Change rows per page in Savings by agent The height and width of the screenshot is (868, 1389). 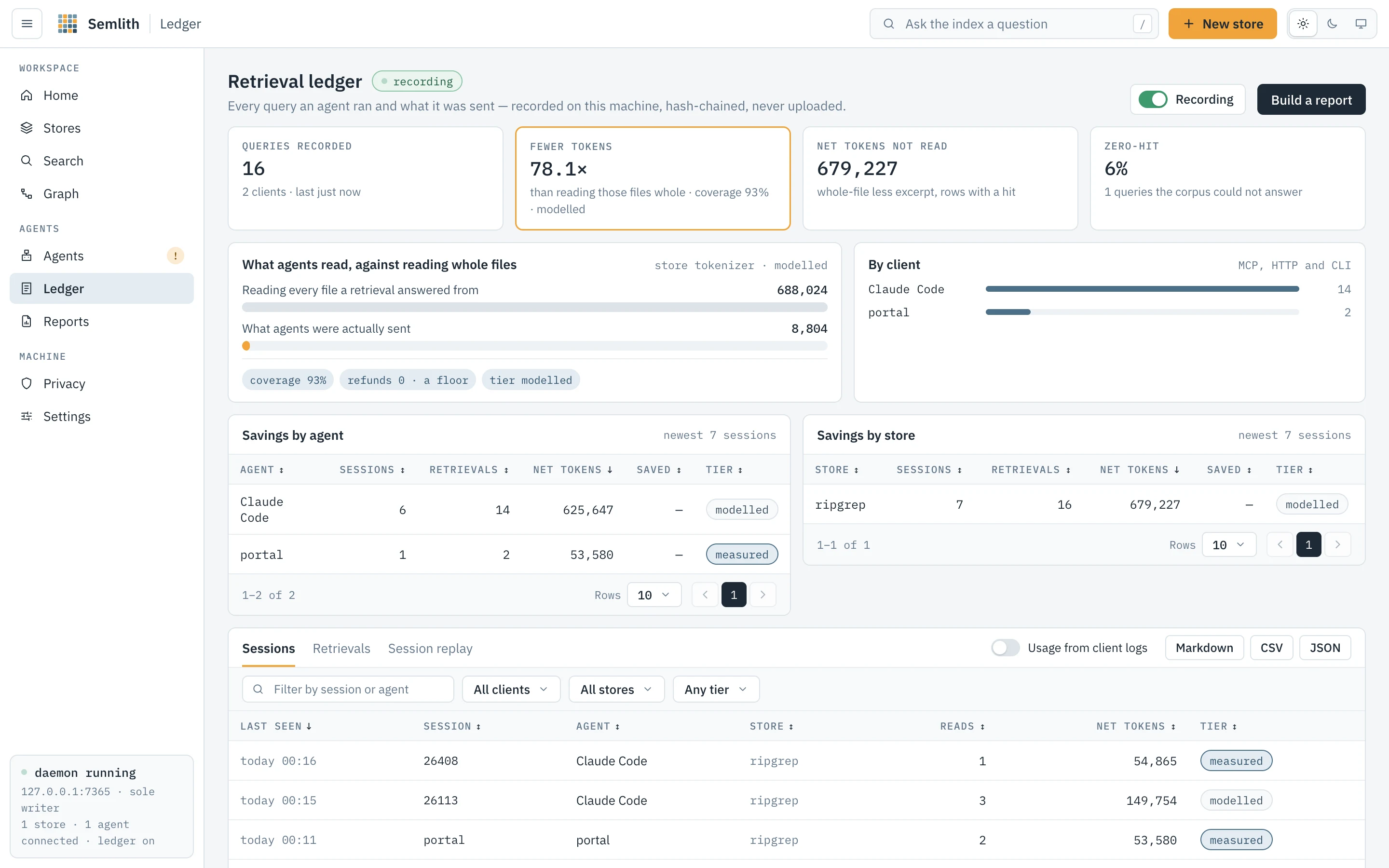click(x=654, y=595)
